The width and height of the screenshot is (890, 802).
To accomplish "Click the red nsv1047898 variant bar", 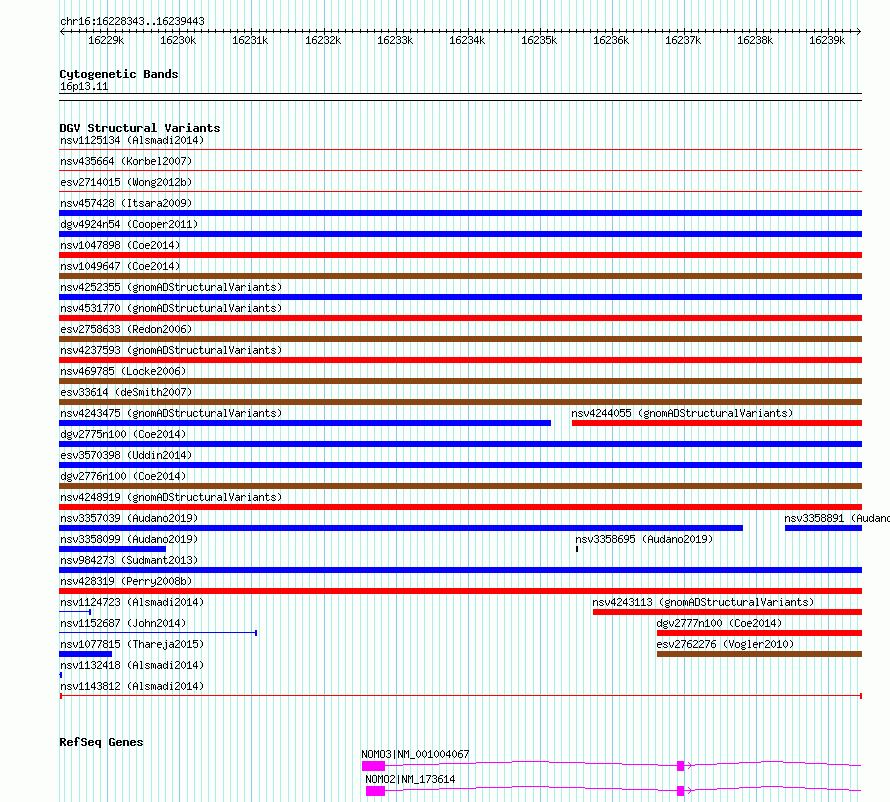I will pyautogui.click(x=460, y=255).
